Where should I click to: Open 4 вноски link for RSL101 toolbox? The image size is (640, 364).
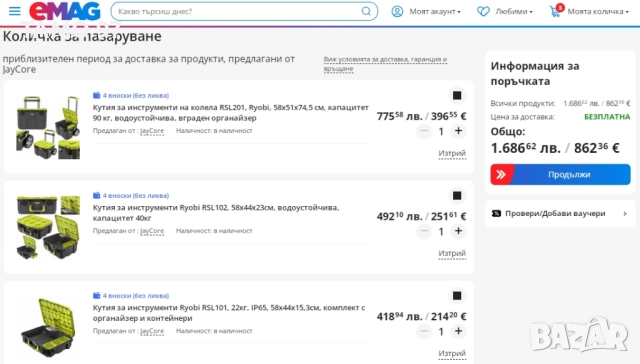(136, 295)
